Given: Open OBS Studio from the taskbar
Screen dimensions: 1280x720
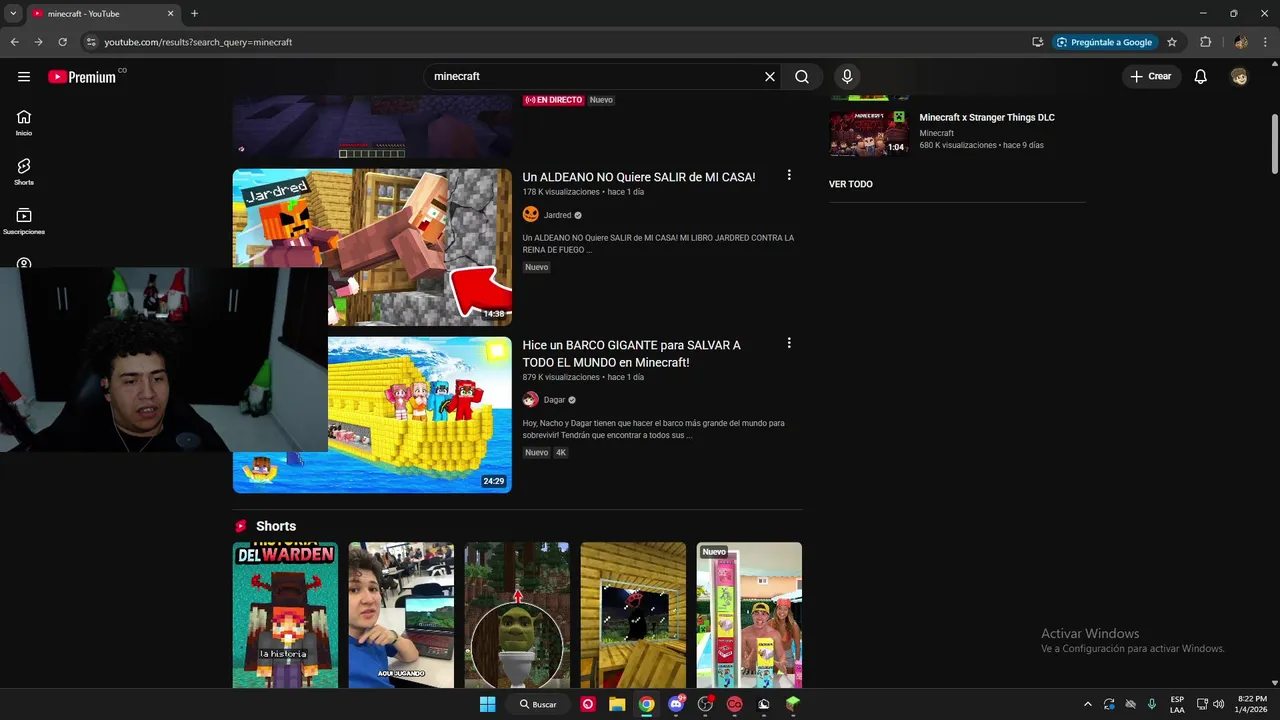Looking at the screenshot, I should pyautogui.click(x=705, y=704).
